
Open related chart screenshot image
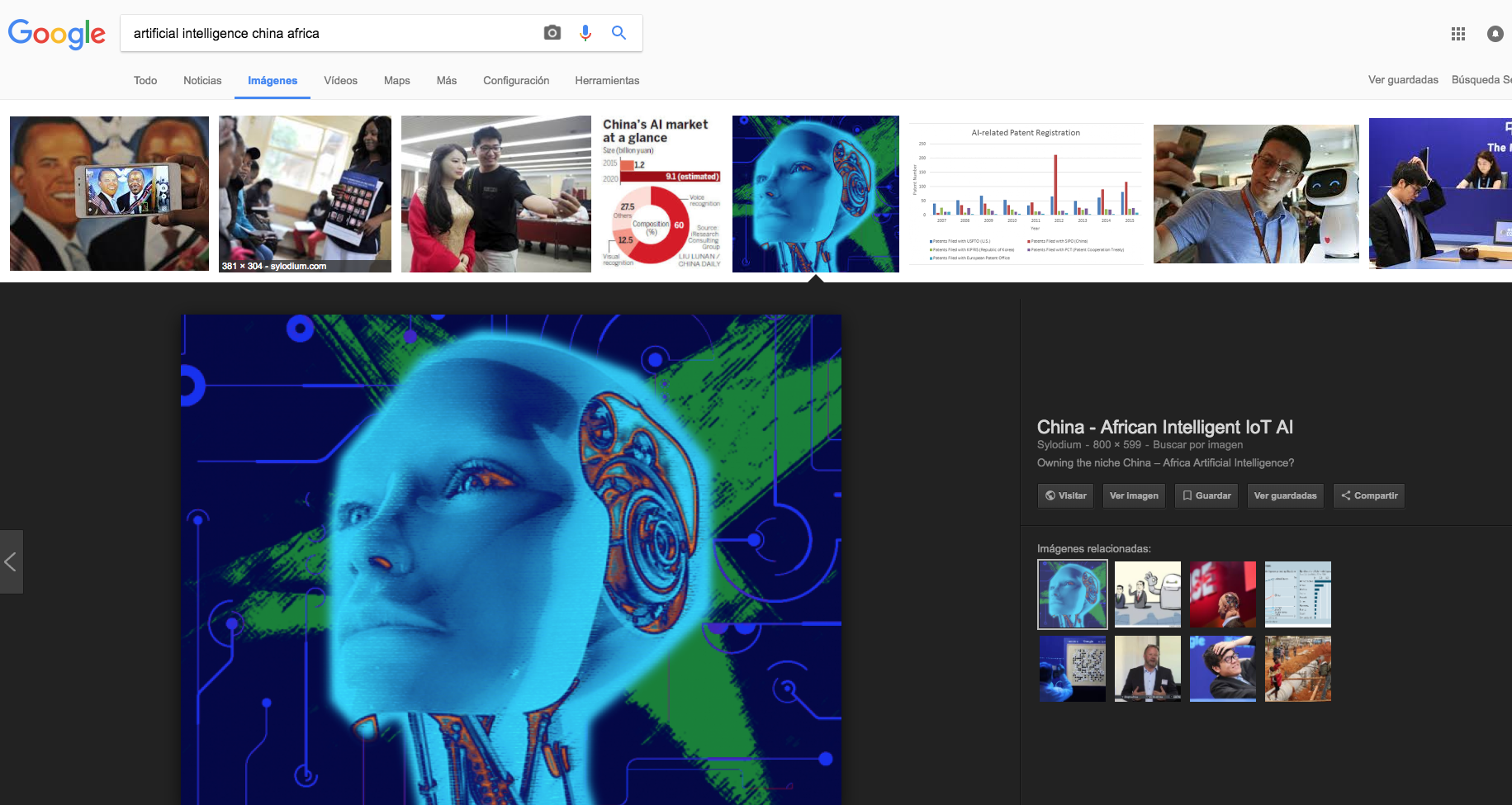[x=1298, y=594]
